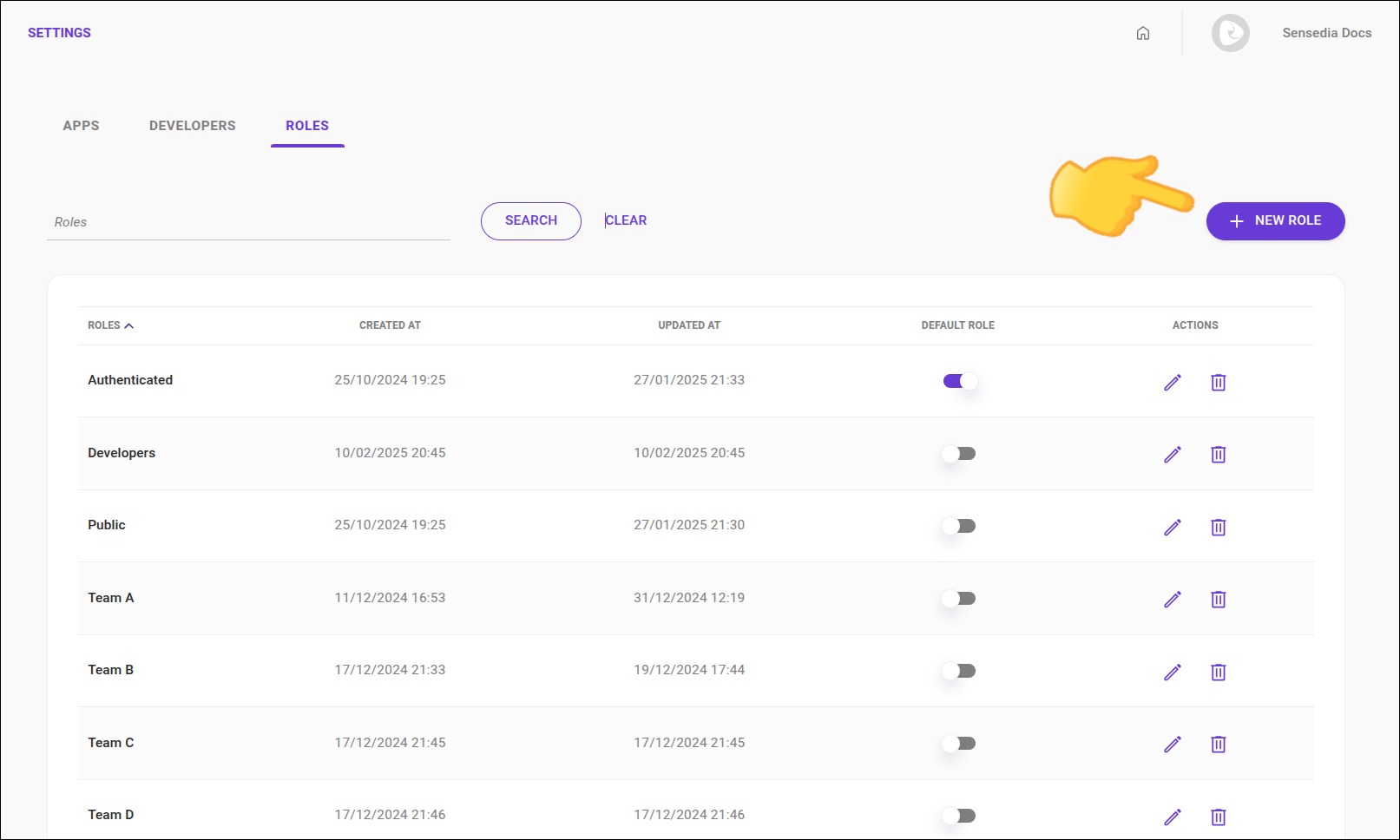The height and width of the screenshot is (840, 1400).
Task: Select the CLEAR link next to search
Action: [625, 220]
